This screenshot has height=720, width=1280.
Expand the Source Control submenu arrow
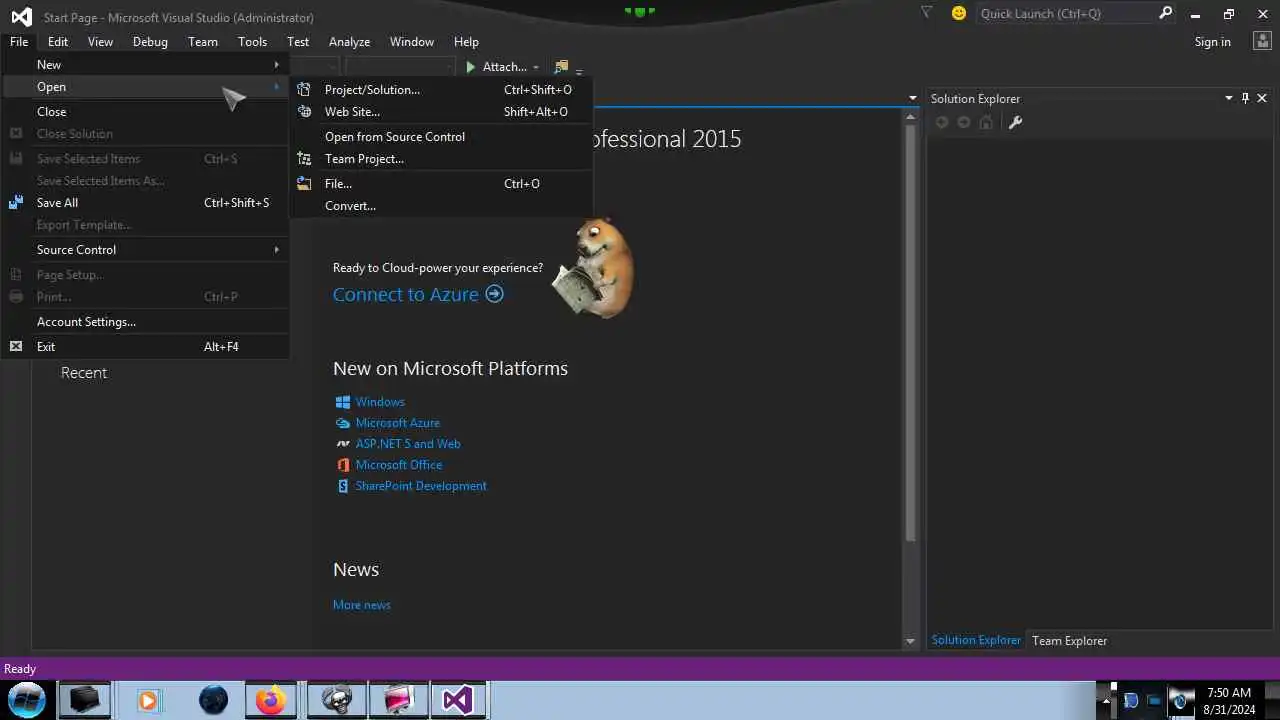[x=277, y=249]
